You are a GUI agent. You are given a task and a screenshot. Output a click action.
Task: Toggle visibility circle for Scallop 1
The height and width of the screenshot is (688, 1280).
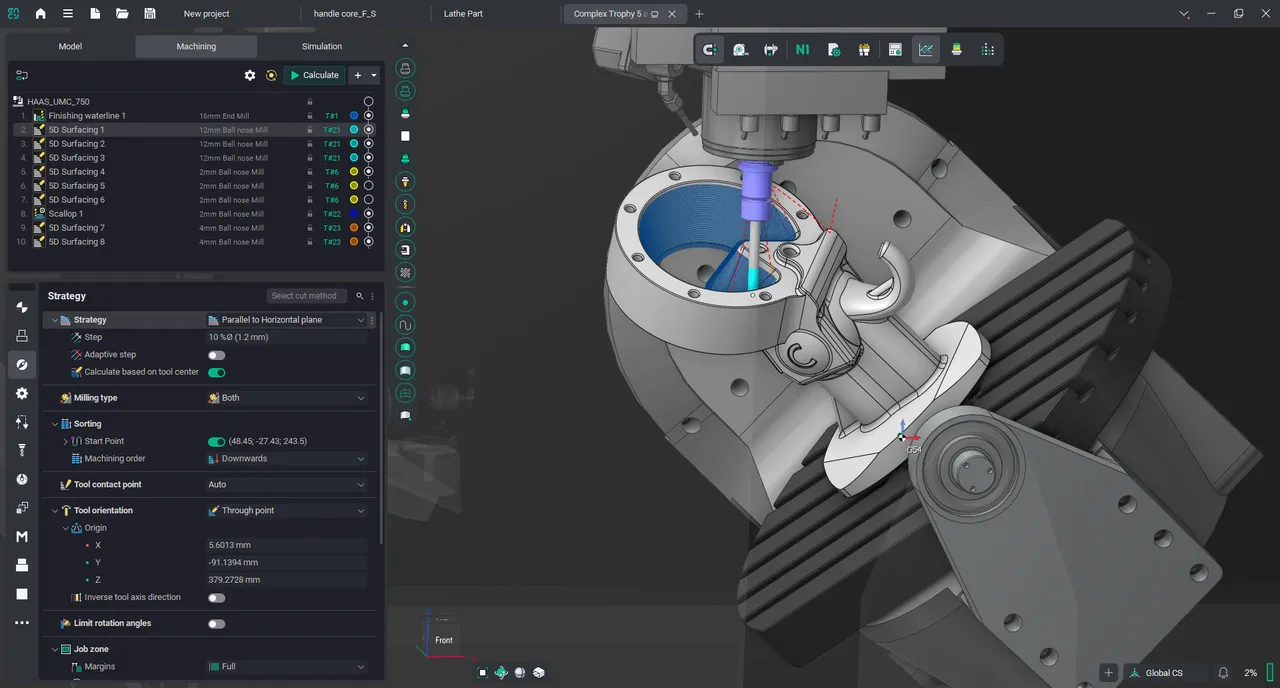coord(369,214)
